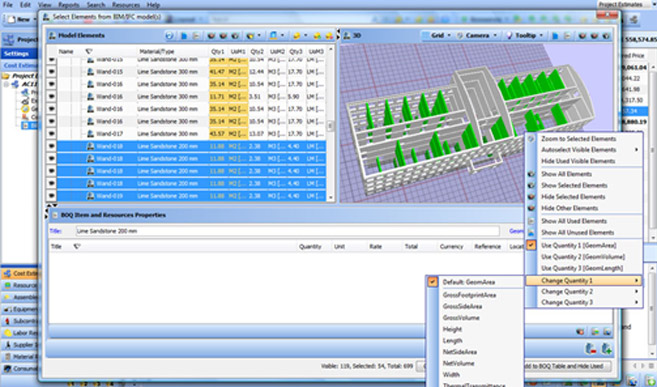Click the Model Elements table vertical scrollbar
Screen dimensions: 657x387
click(331, 125)
